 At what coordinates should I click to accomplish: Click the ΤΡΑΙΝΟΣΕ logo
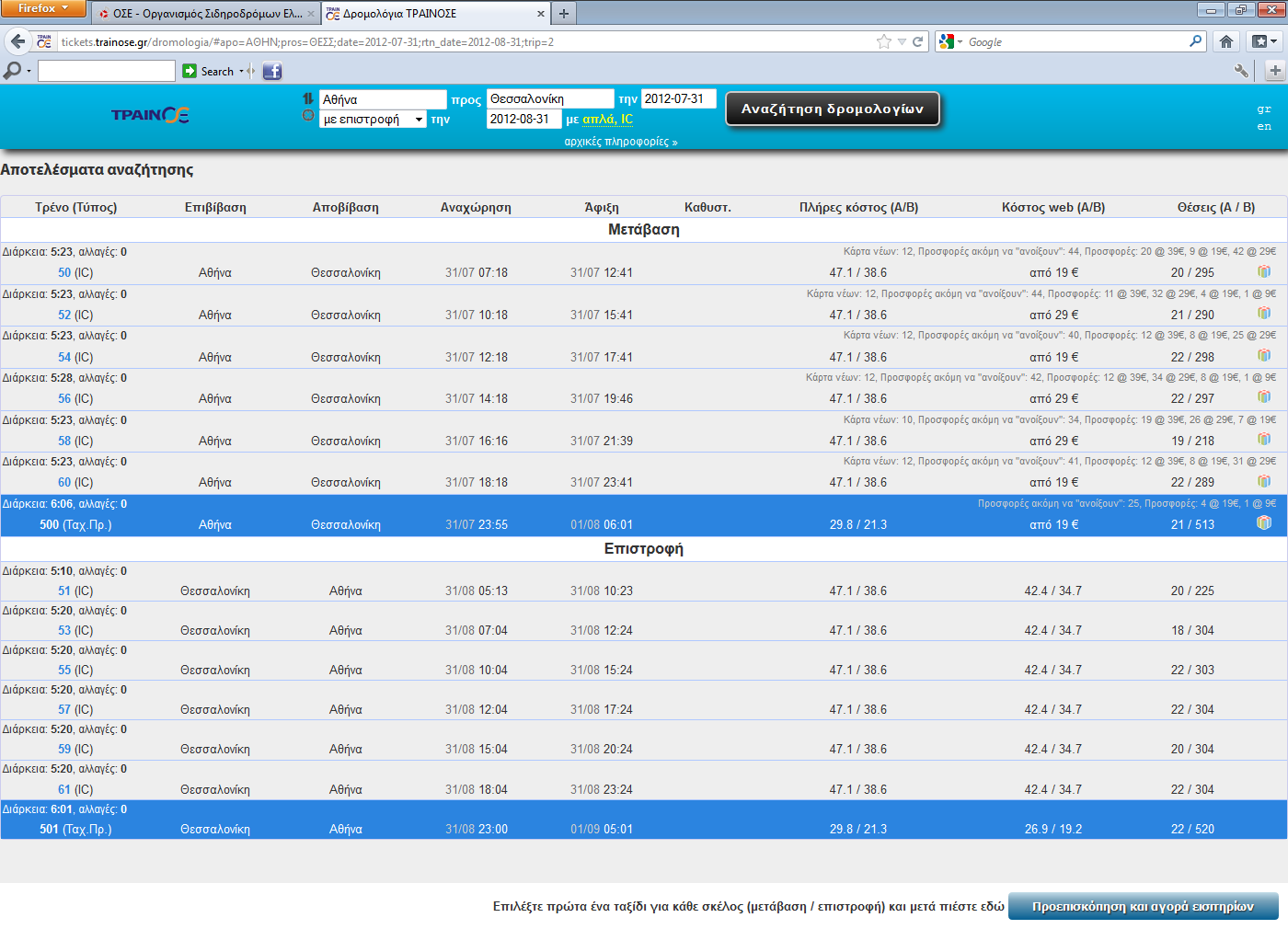150,115
